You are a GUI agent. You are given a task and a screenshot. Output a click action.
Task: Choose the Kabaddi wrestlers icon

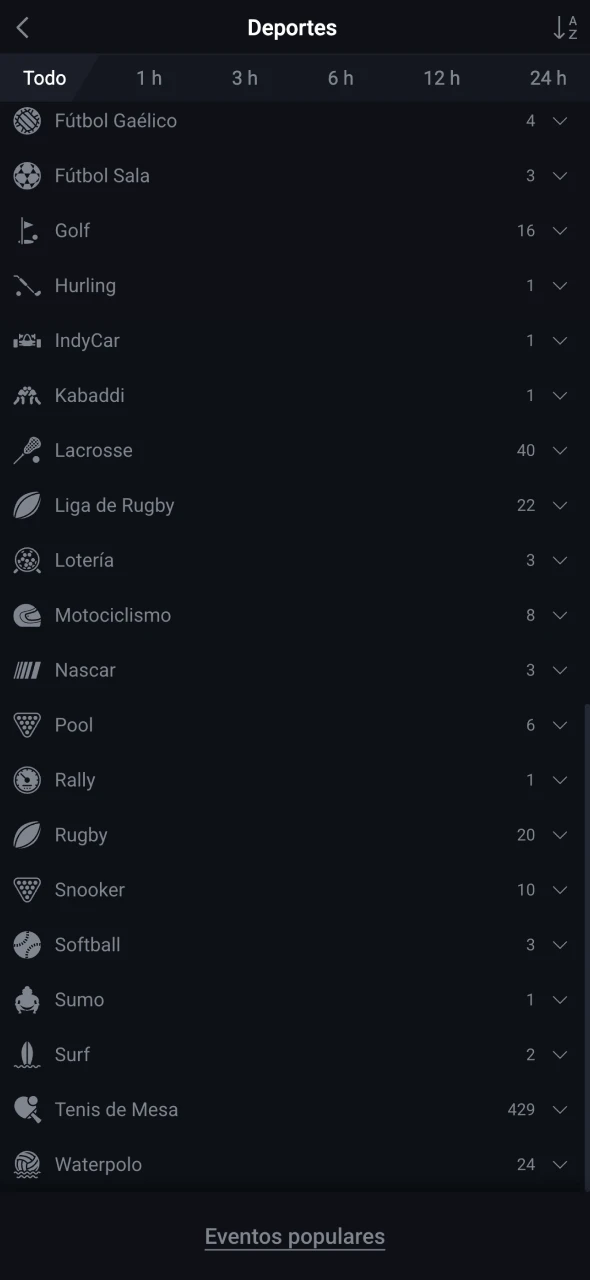27,396
